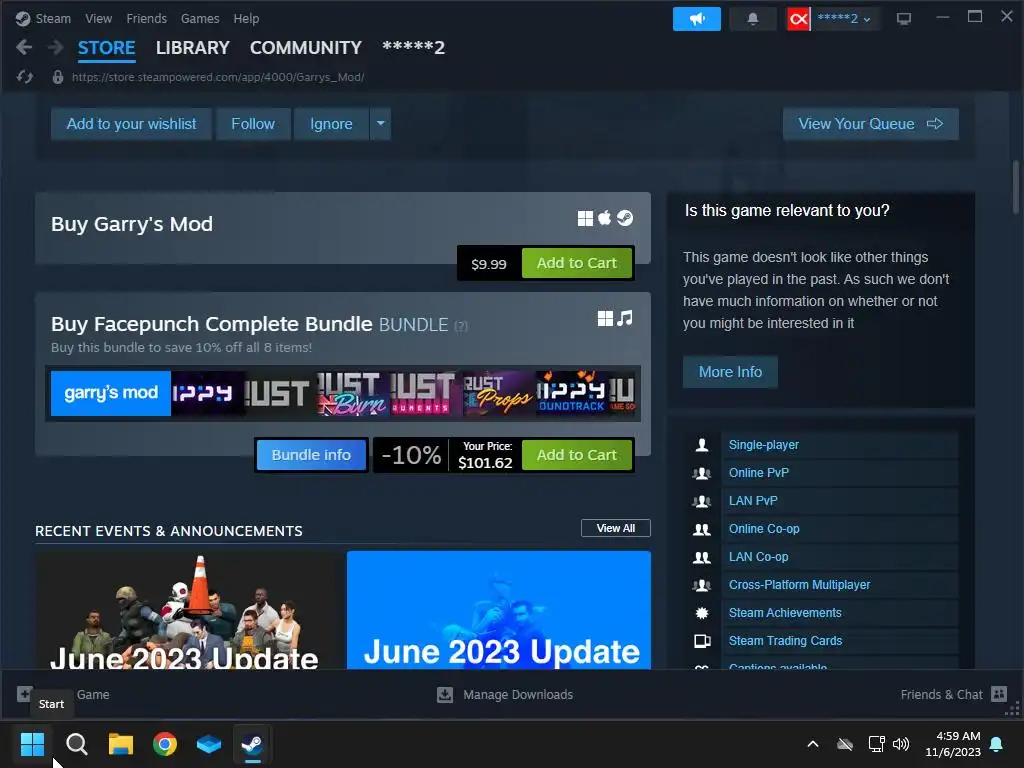Click the Follow button

click(253, 123)
